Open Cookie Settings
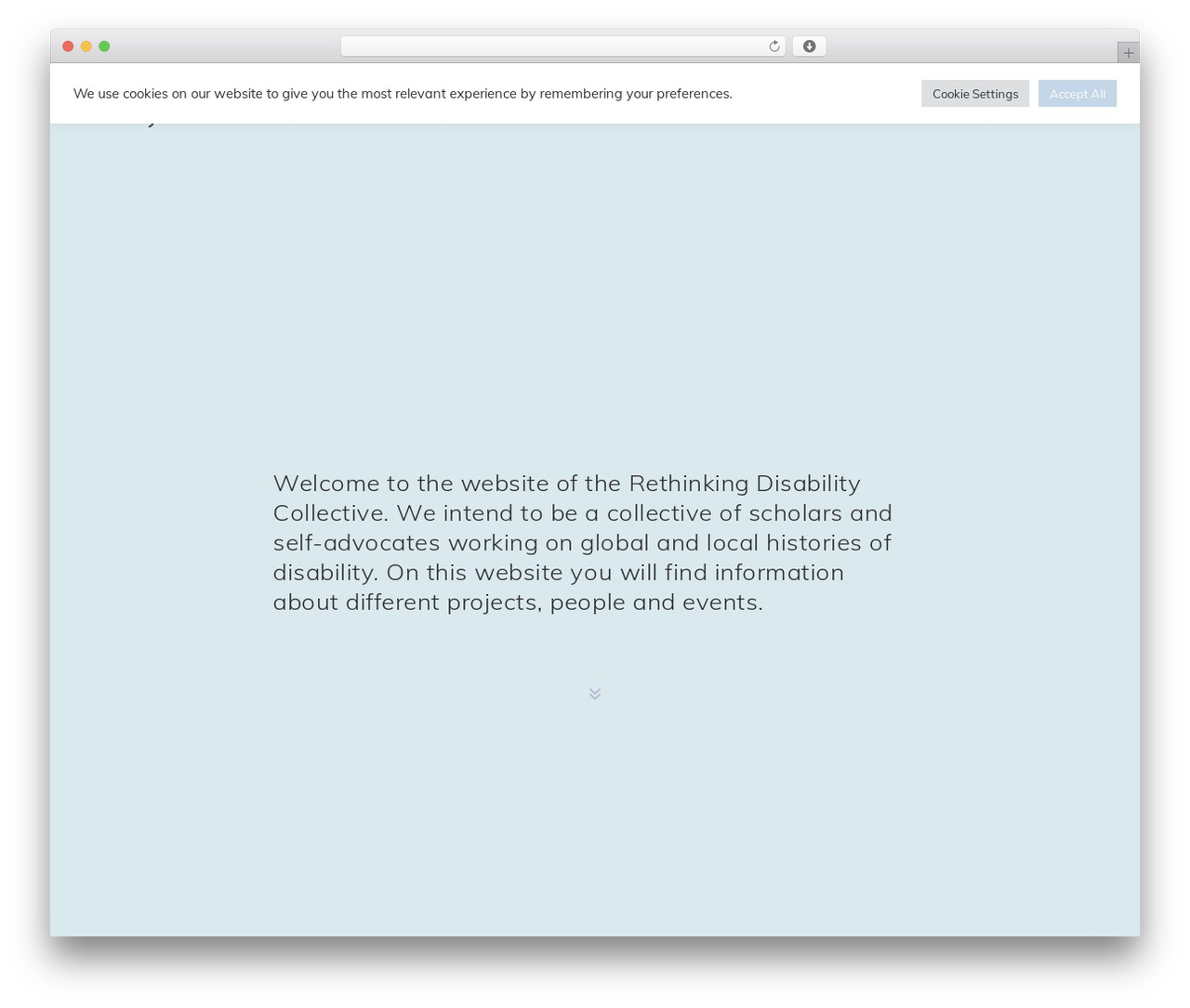The height and width of the screenshot is (1008, 1190). 975,94
